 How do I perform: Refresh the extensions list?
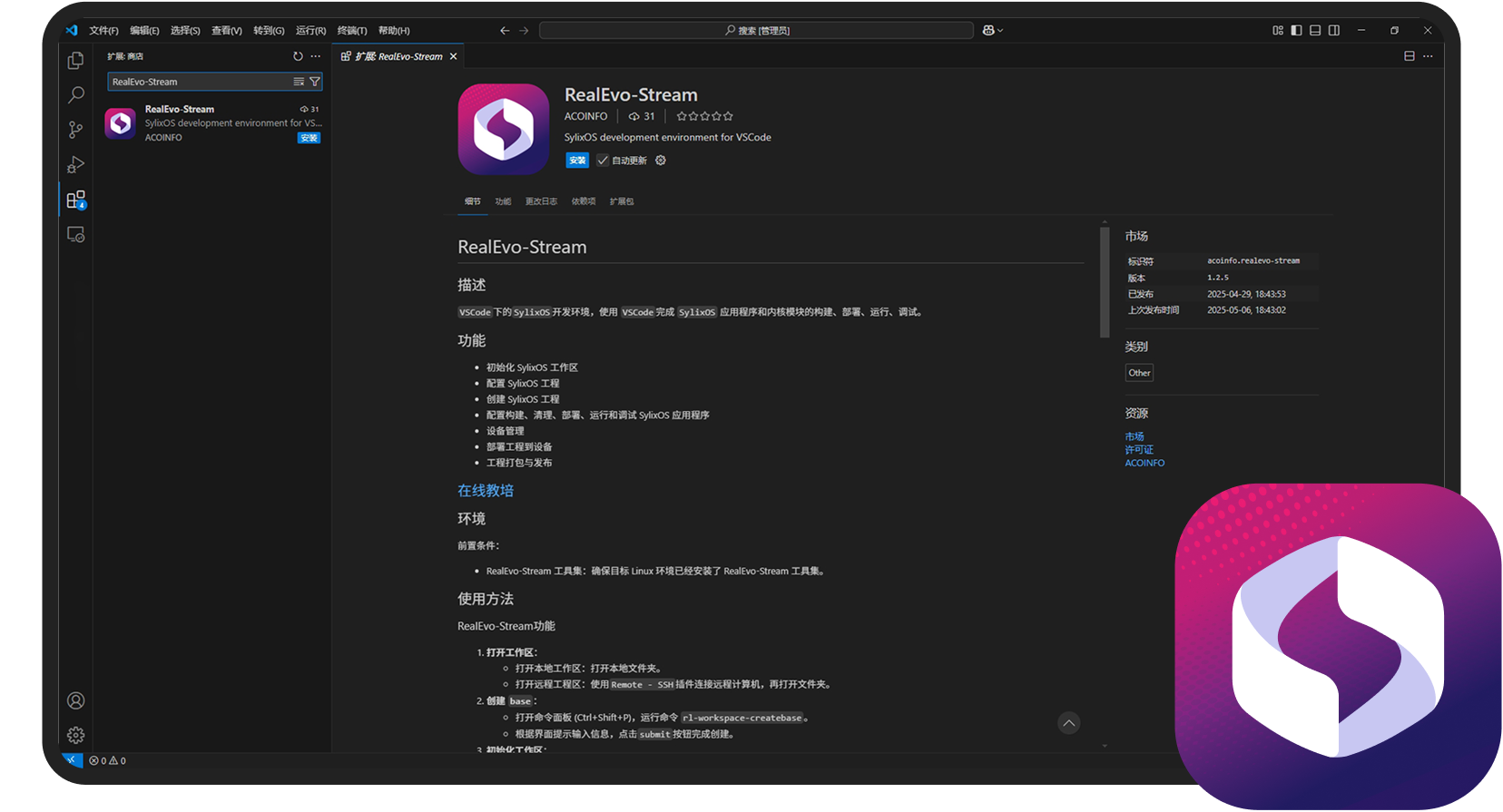coord(298,56)
